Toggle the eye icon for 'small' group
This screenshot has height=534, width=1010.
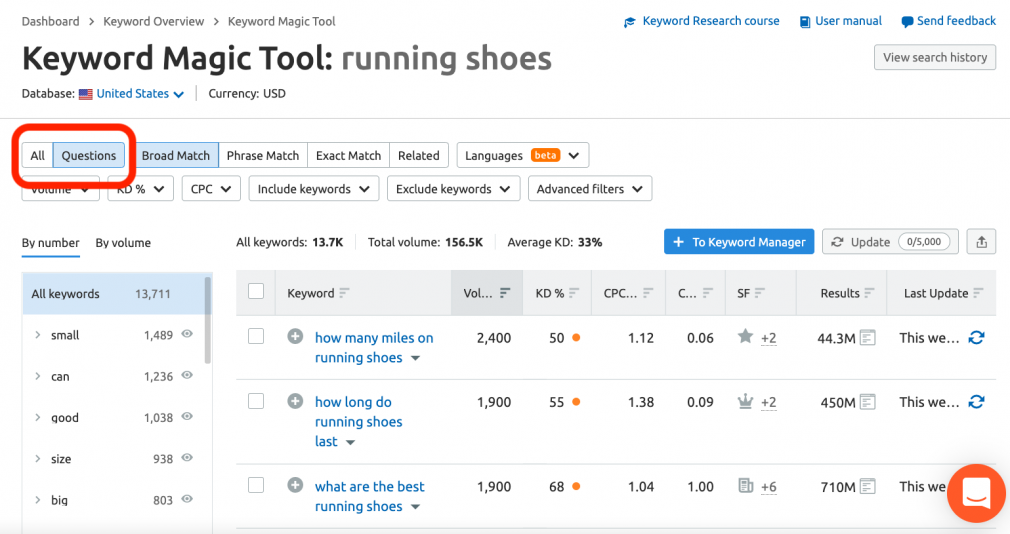[x=187, y=335]
